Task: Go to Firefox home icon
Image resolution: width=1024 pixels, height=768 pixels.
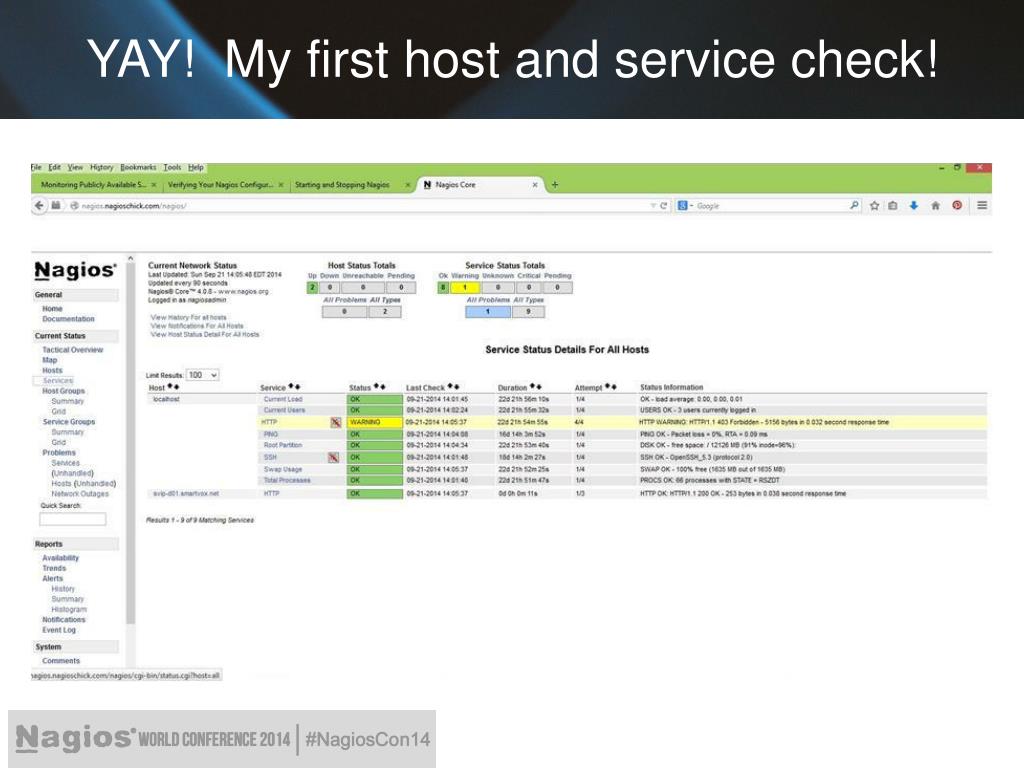Action: pyautogui.click(x=935, y=206)
